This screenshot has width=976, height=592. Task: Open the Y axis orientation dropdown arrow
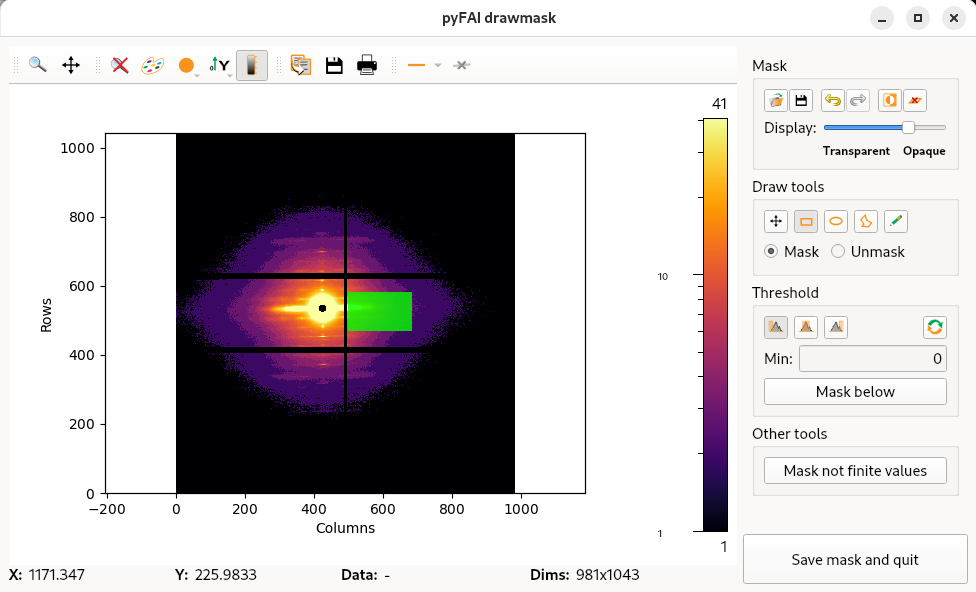[230, 75]
